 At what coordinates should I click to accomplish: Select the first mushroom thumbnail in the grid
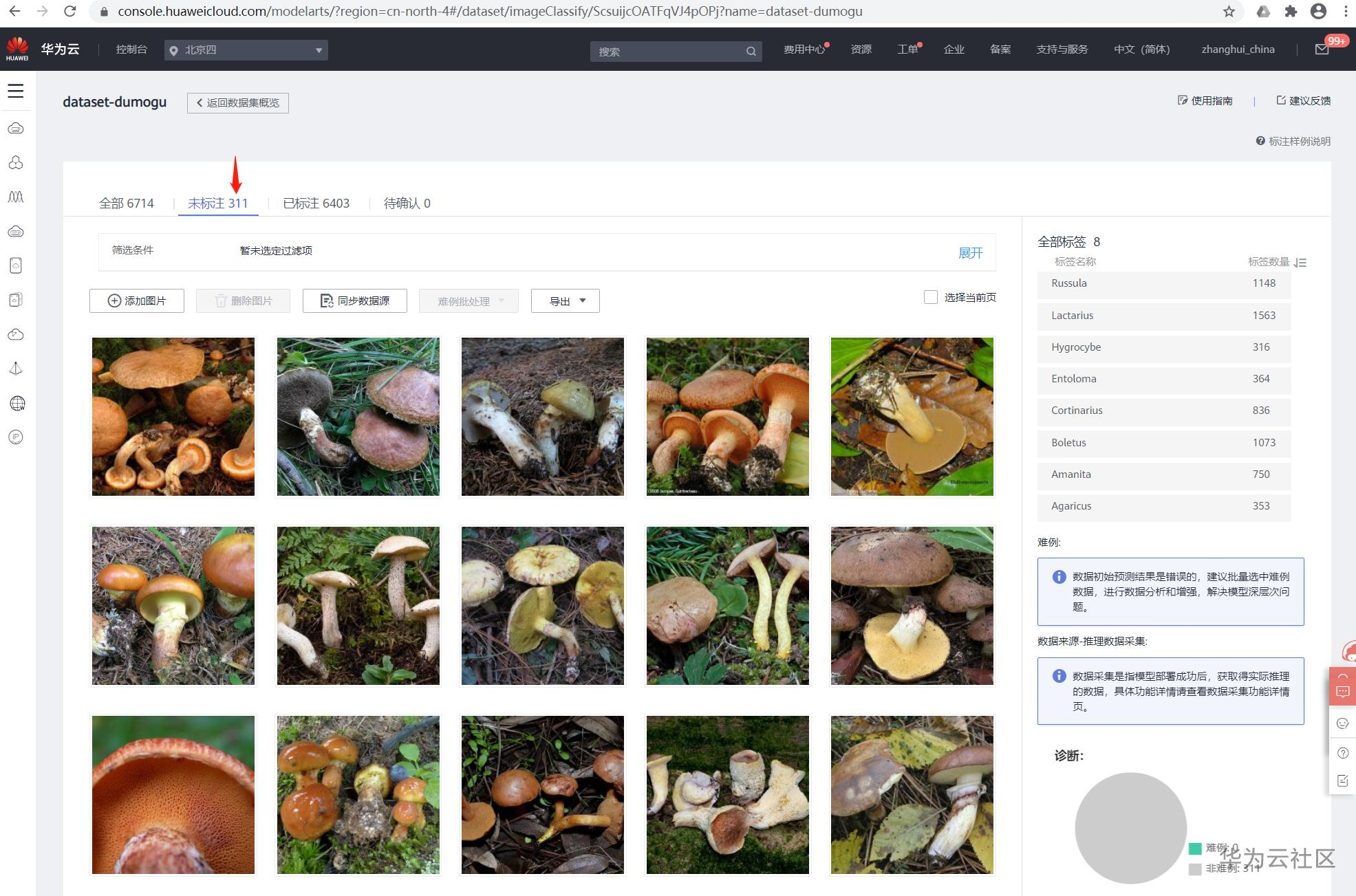(x=173, y=416)
